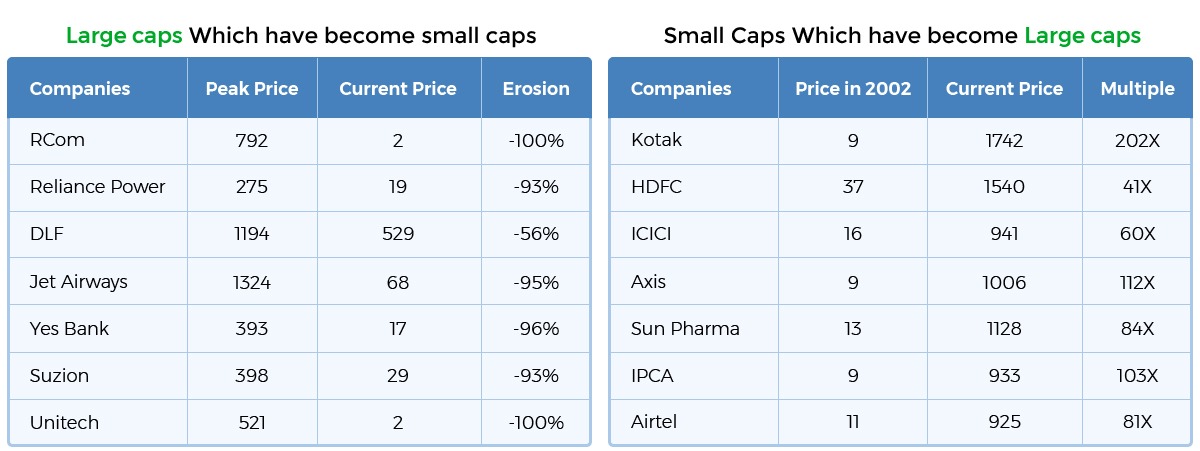The height and width of the screenshot is (451, 1200).
Task: Click HDFC current price 1540
Action: [x=1004, y=187]
